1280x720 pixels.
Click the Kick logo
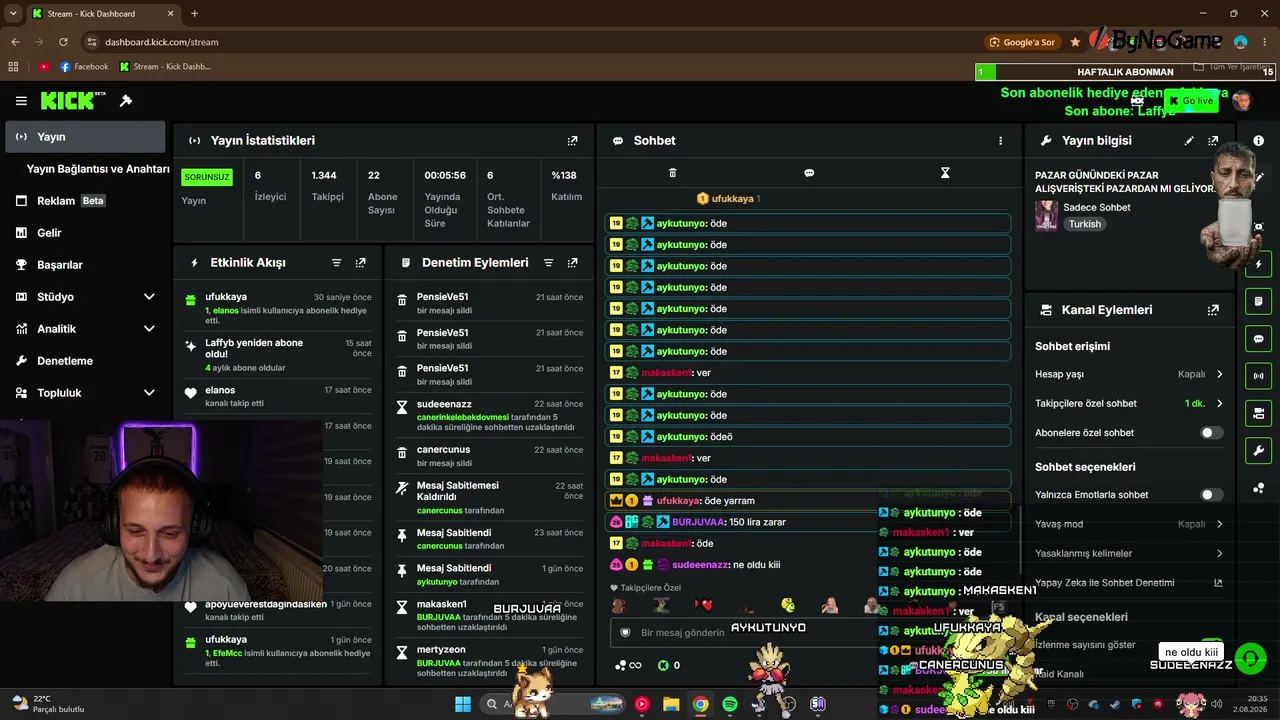point(73,101)
